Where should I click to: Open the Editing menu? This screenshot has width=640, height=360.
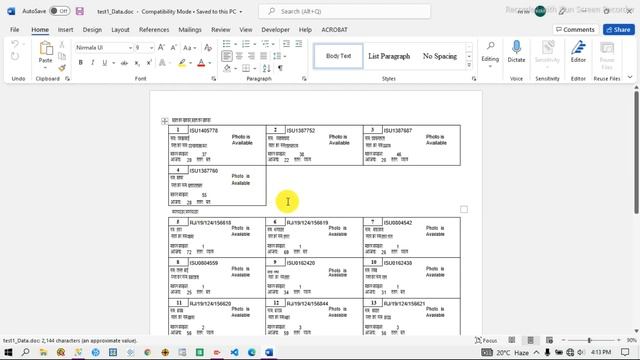point(490,54)
